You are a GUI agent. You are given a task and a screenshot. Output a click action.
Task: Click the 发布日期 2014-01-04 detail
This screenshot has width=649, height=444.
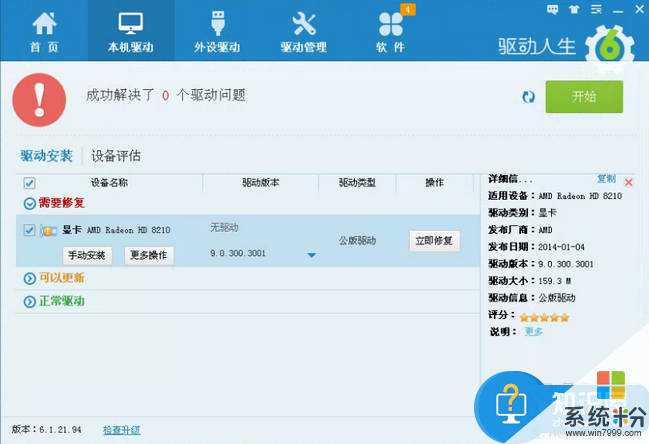[x=536, y=247]
